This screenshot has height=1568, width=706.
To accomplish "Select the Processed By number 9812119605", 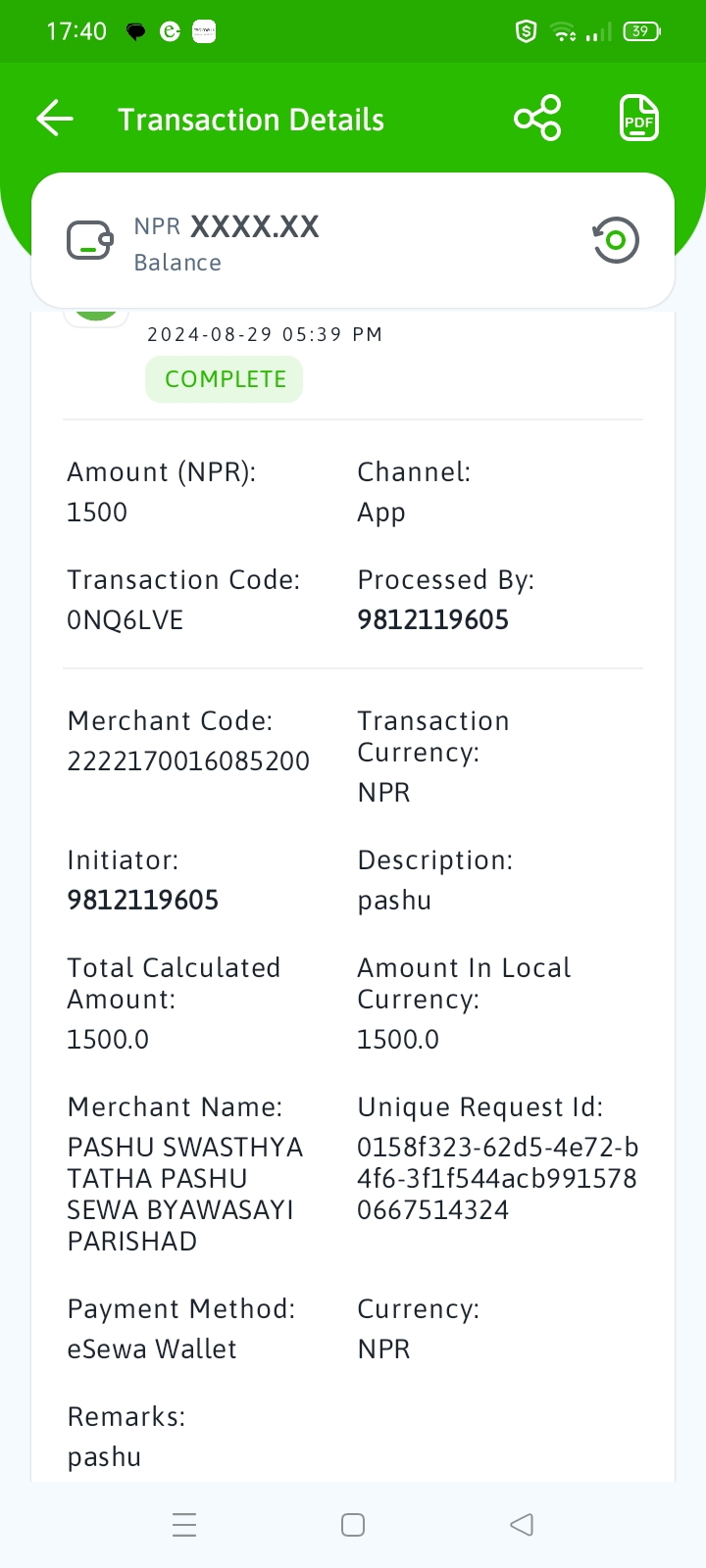I will click(x=432, y=620).
